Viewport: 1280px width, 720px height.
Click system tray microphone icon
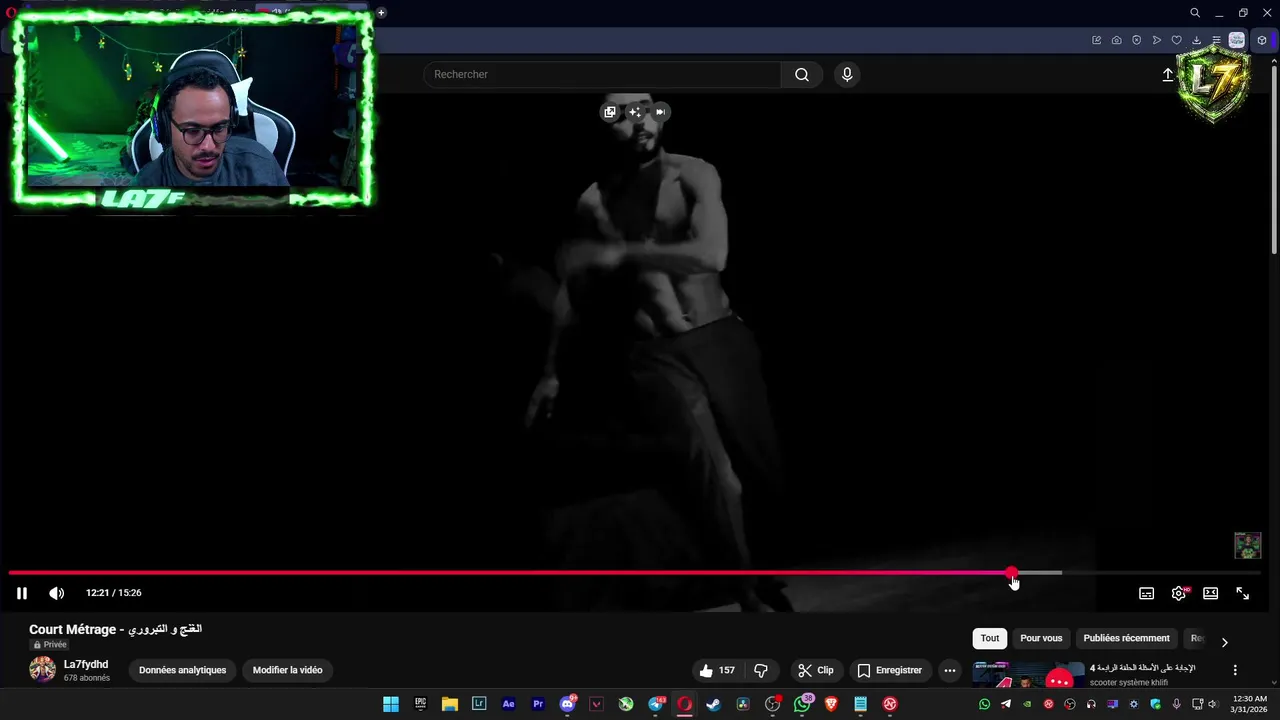(x=1176, y=704)
